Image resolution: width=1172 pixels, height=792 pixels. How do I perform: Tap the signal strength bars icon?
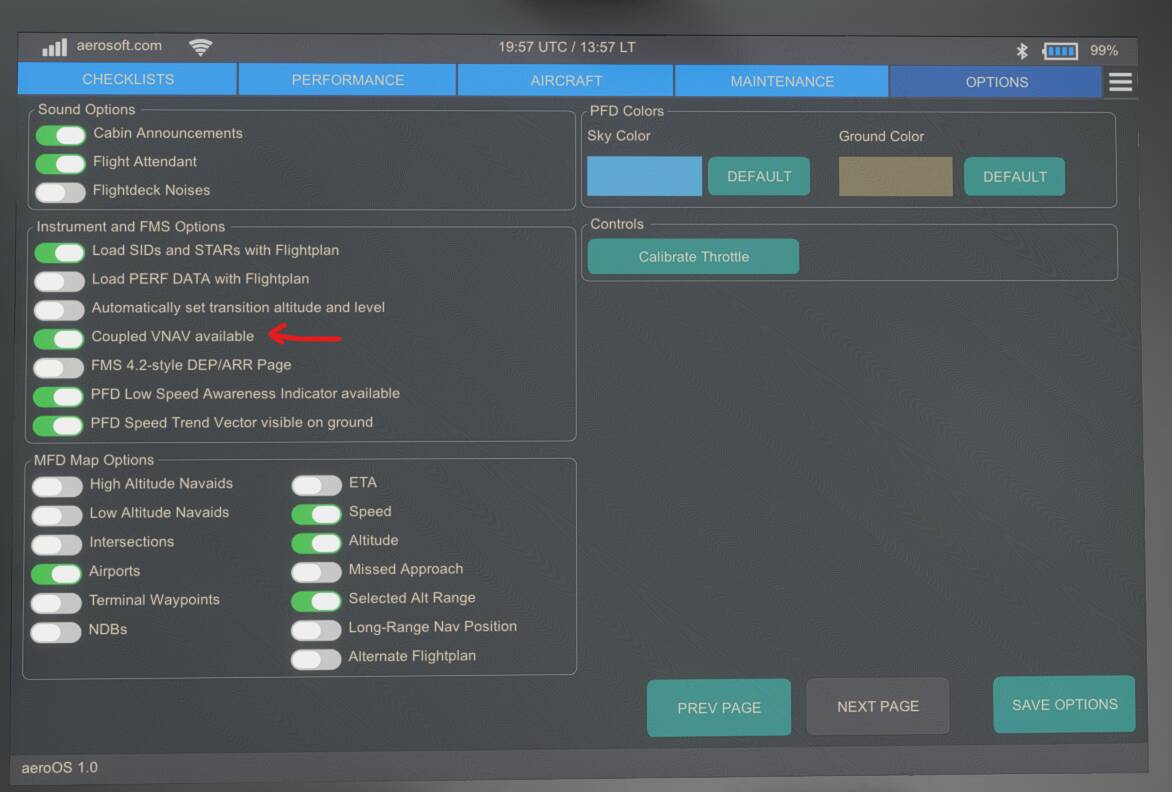55,47
